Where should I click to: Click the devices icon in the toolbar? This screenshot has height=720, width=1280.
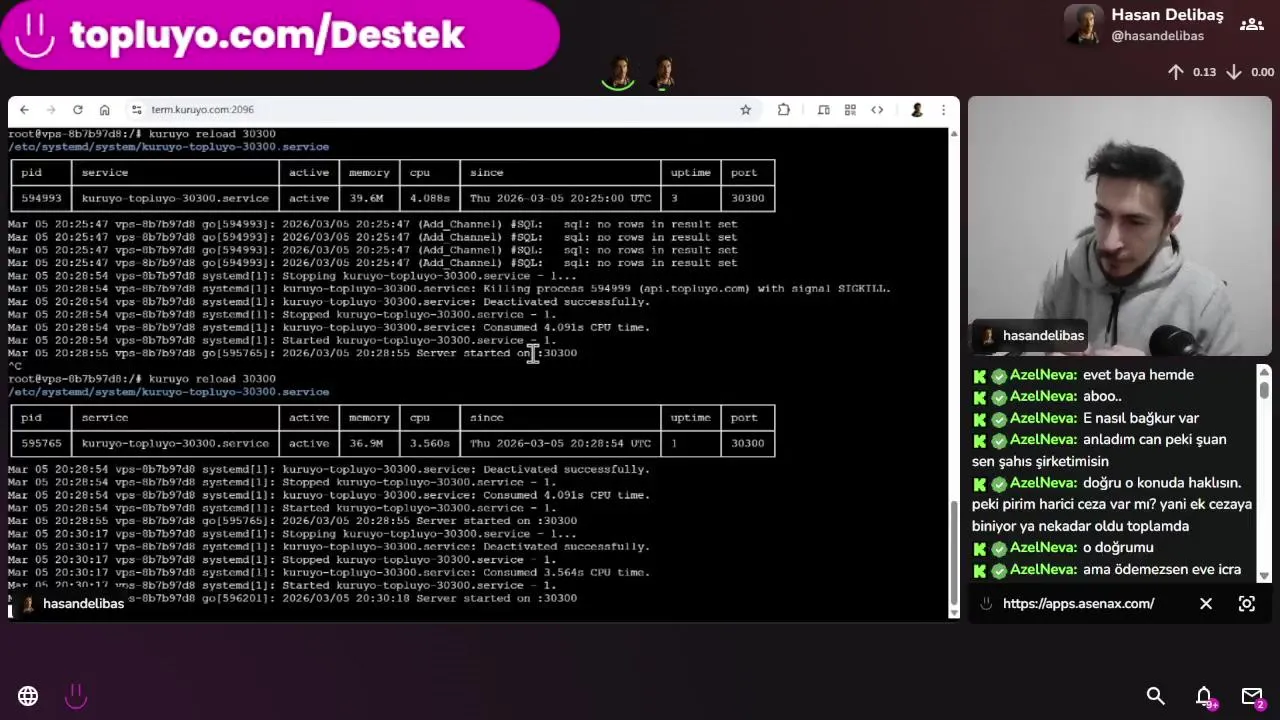(x=823, y=110)
